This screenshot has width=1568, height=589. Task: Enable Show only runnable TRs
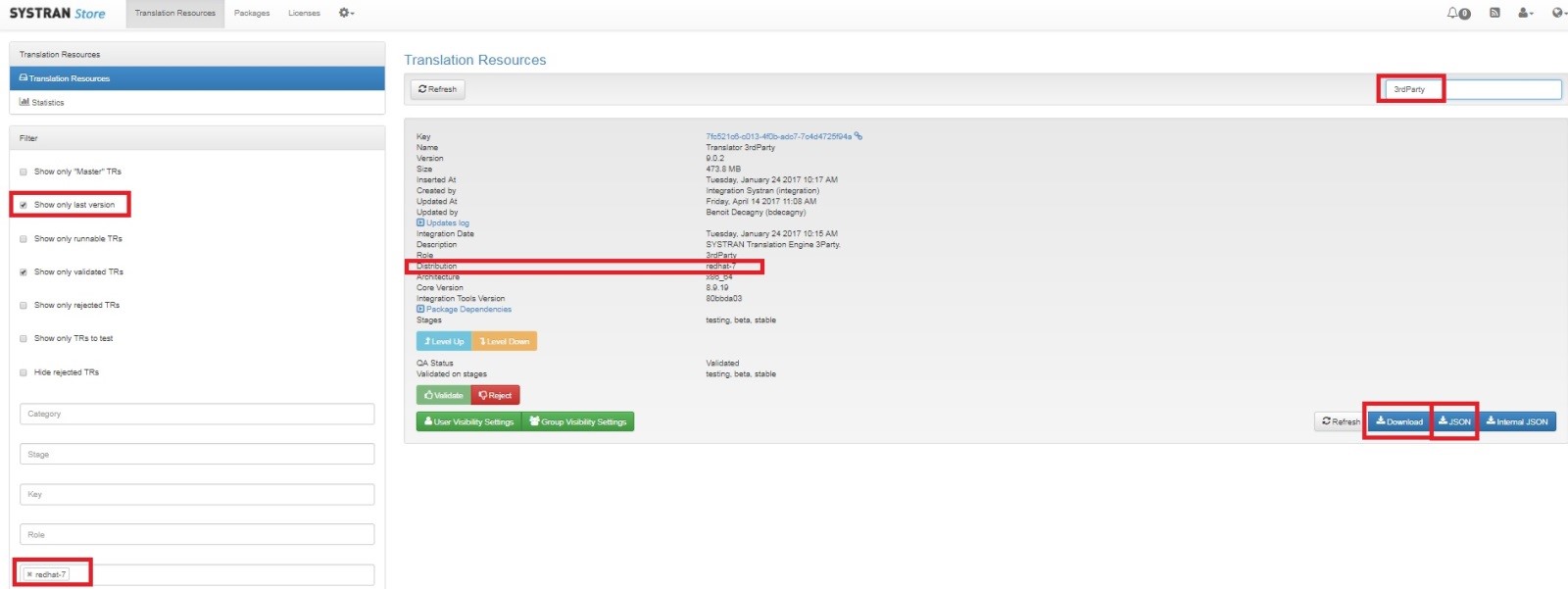24,238
